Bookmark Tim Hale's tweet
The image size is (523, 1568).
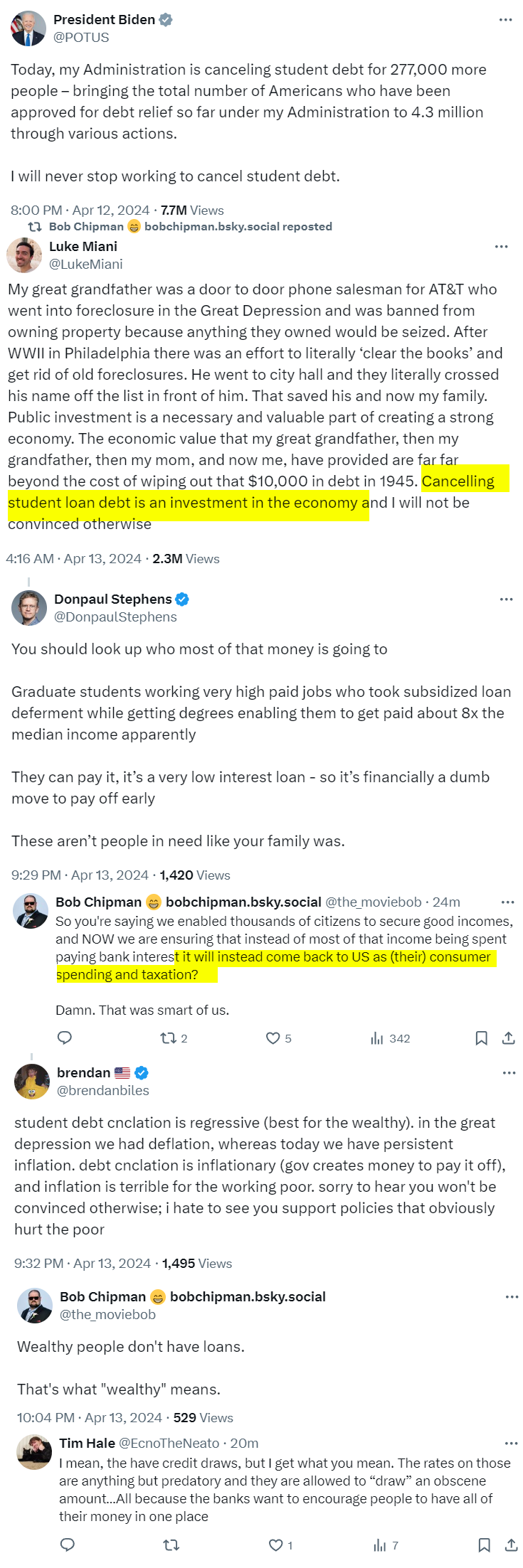point(484,1545)
